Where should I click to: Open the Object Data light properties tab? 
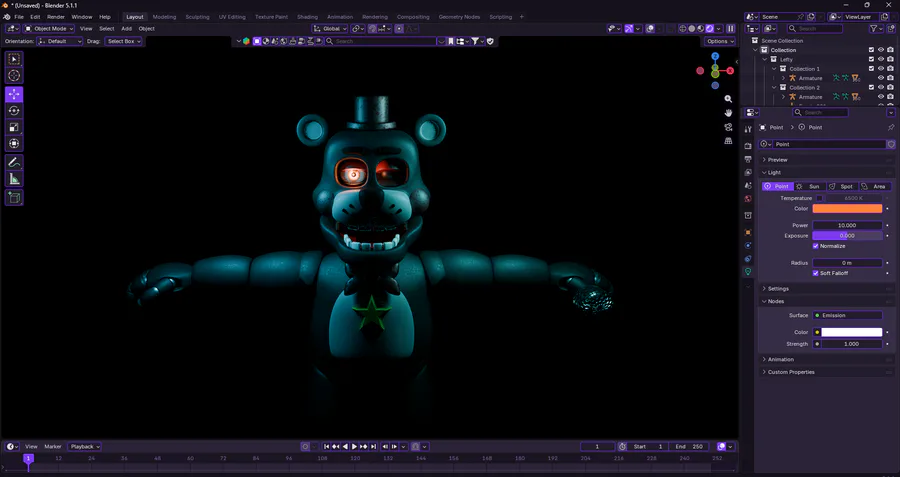748,272
